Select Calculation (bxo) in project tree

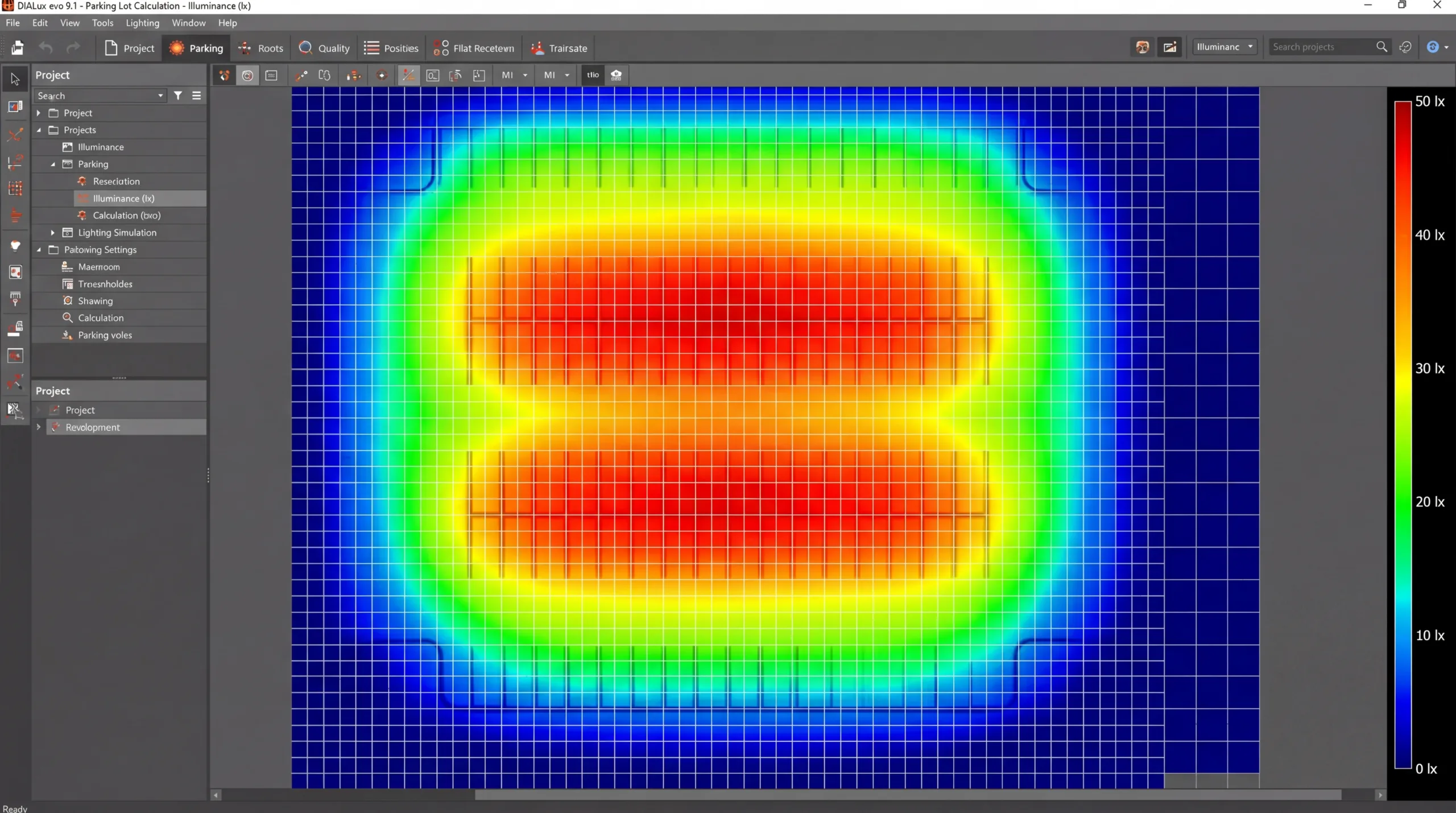pos(127,215)
